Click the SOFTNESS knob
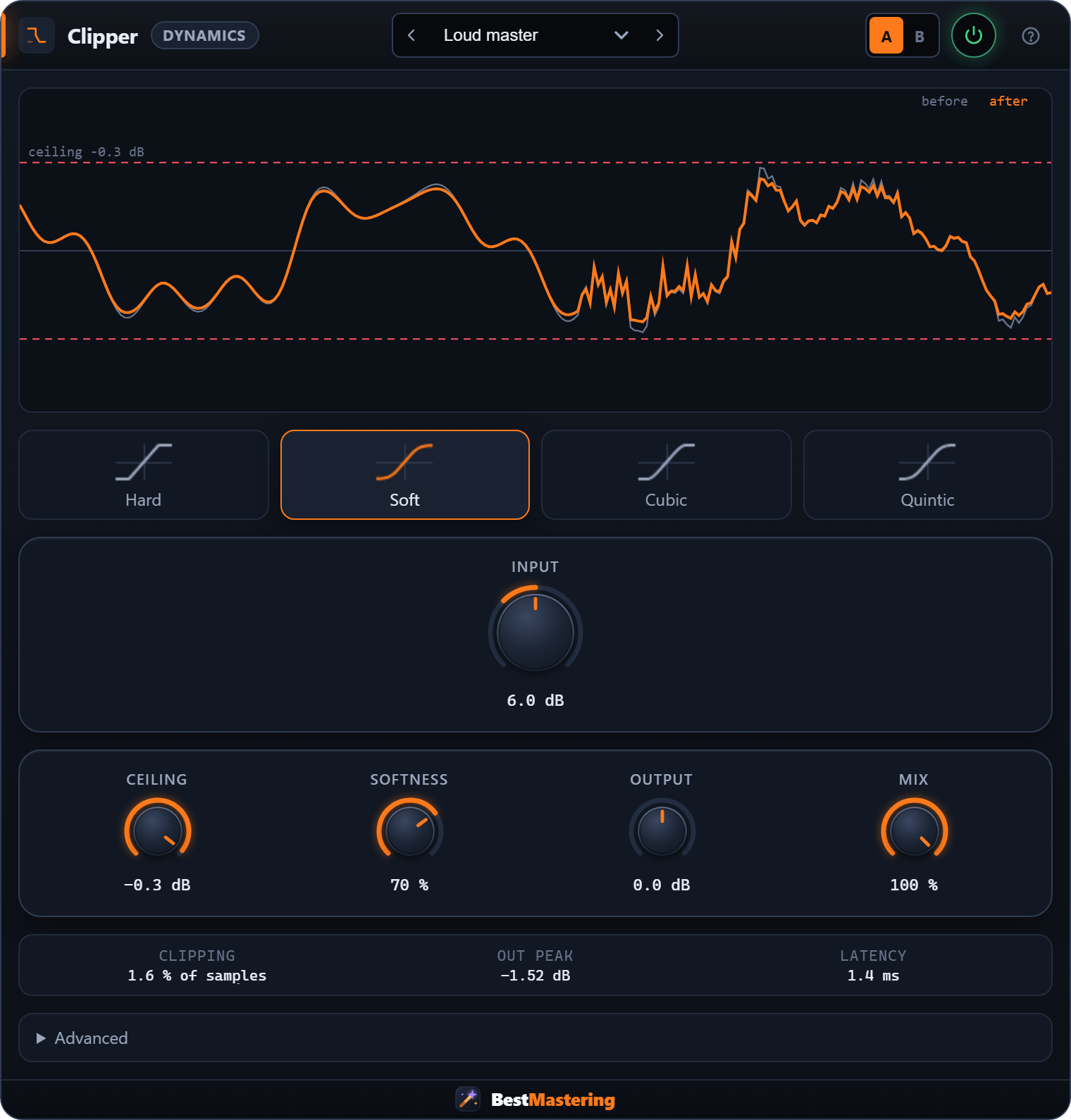Image resolution: width=1071 pixels, height=1120 pixels. click(x=409, y=831)
